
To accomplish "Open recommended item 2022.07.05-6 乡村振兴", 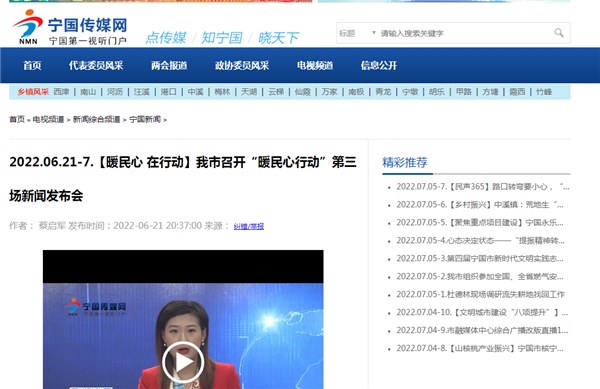I will click(x=480, y=205).
